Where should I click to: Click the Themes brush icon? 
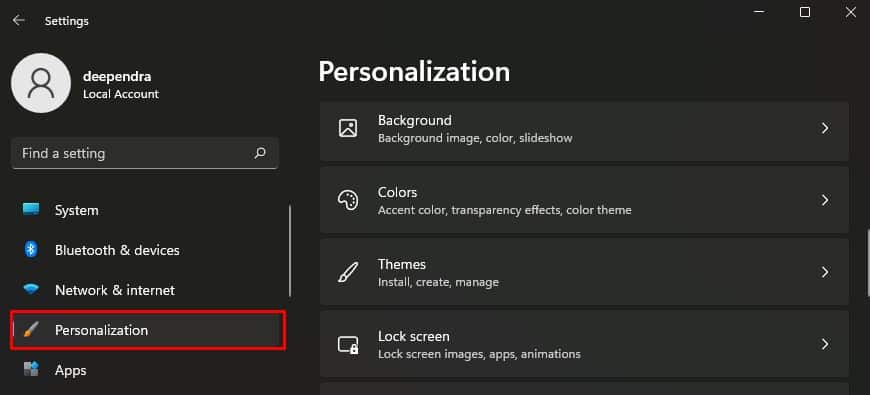[348, 272]
